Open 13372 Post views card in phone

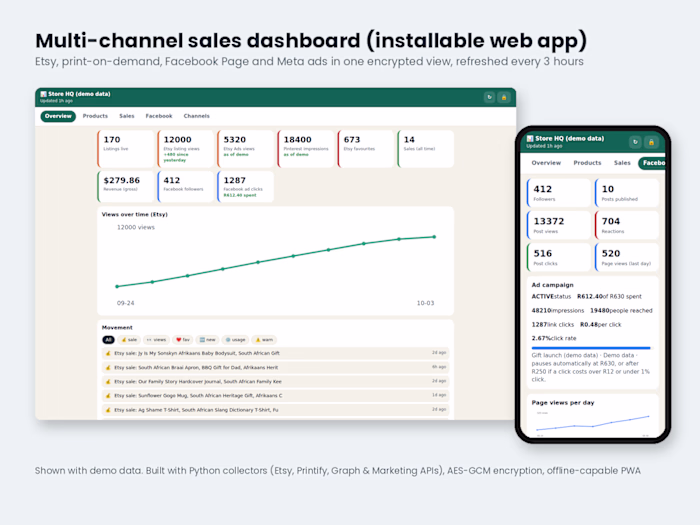click(558, 225)
